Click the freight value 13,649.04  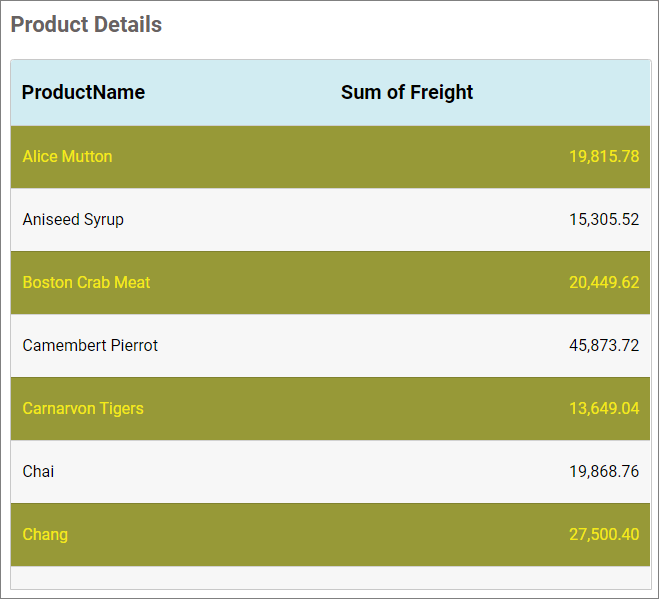click(x=604, y=408)
